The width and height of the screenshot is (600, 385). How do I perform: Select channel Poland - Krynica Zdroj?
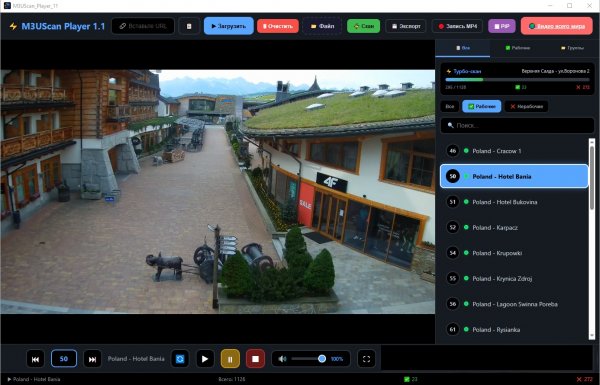coord(514,278)
